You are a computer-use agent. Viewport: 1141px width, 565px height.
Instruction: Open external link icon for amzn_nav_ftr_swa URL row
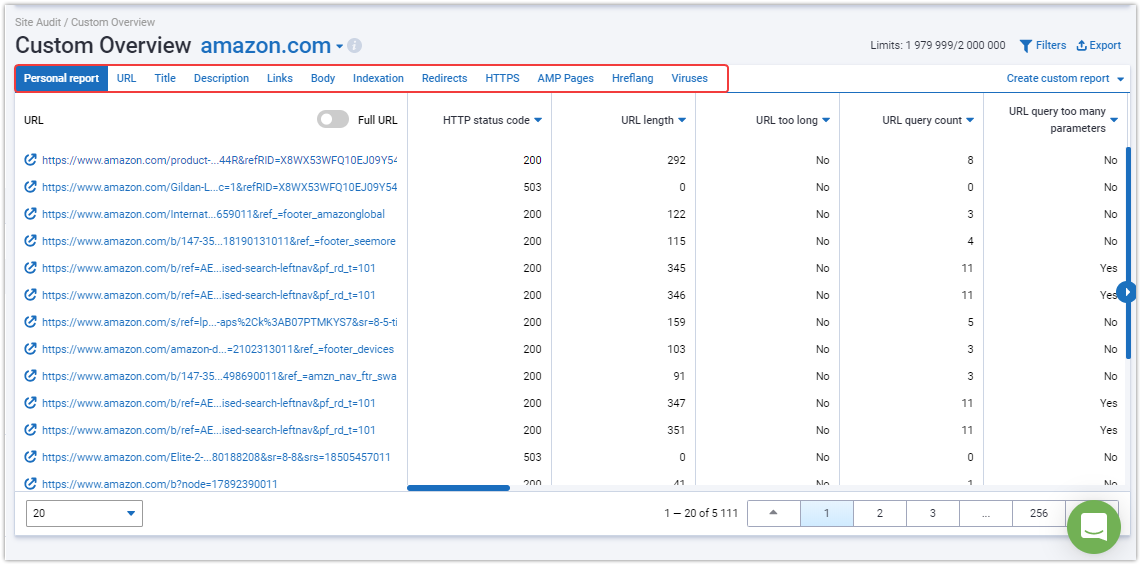(x=31, y=376)
